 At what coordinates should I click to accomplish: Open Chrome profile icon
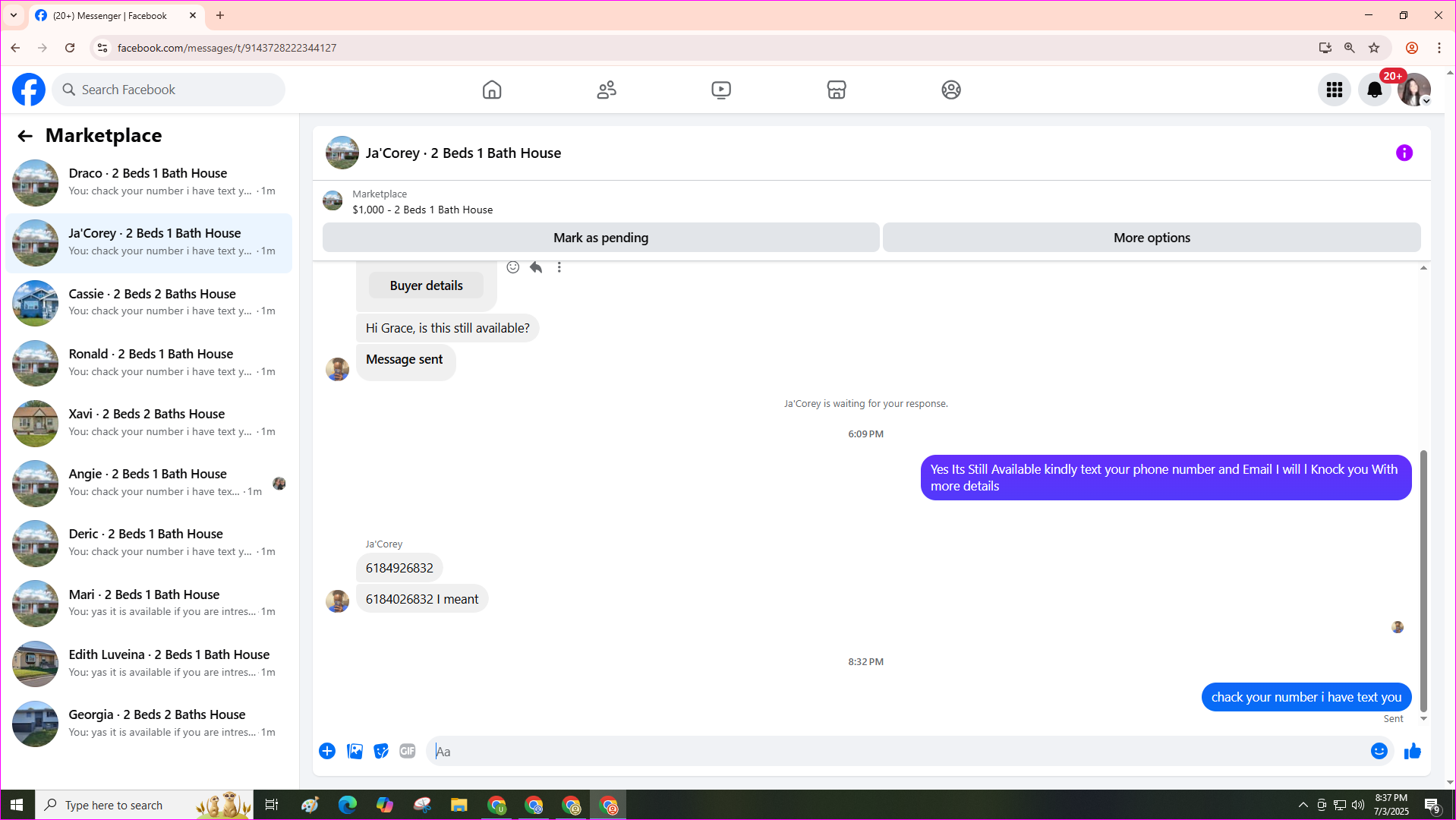(1411, 48)
